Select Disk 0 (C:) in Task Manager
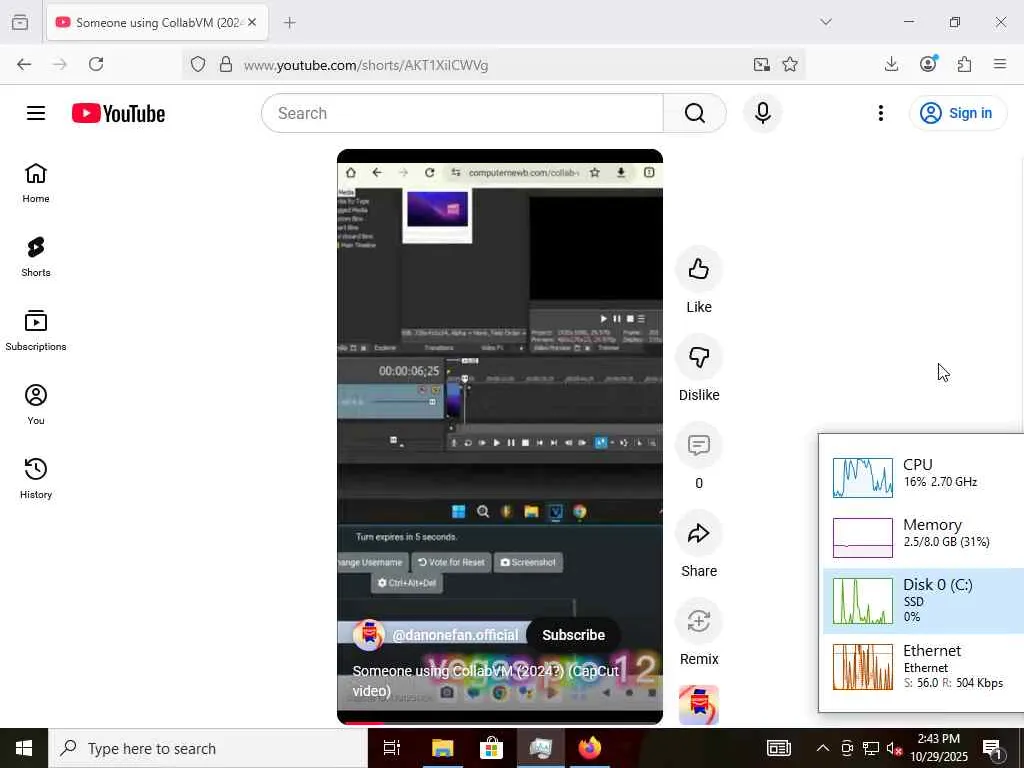 point(922,601)
